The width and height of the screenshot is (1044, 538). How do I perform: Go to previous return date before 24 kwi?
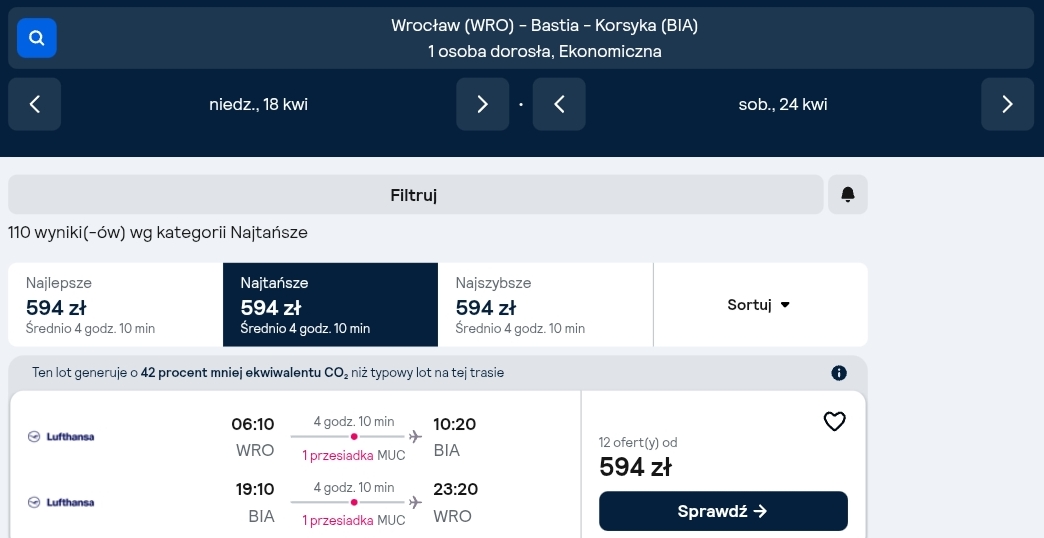[x=559, y=104]
